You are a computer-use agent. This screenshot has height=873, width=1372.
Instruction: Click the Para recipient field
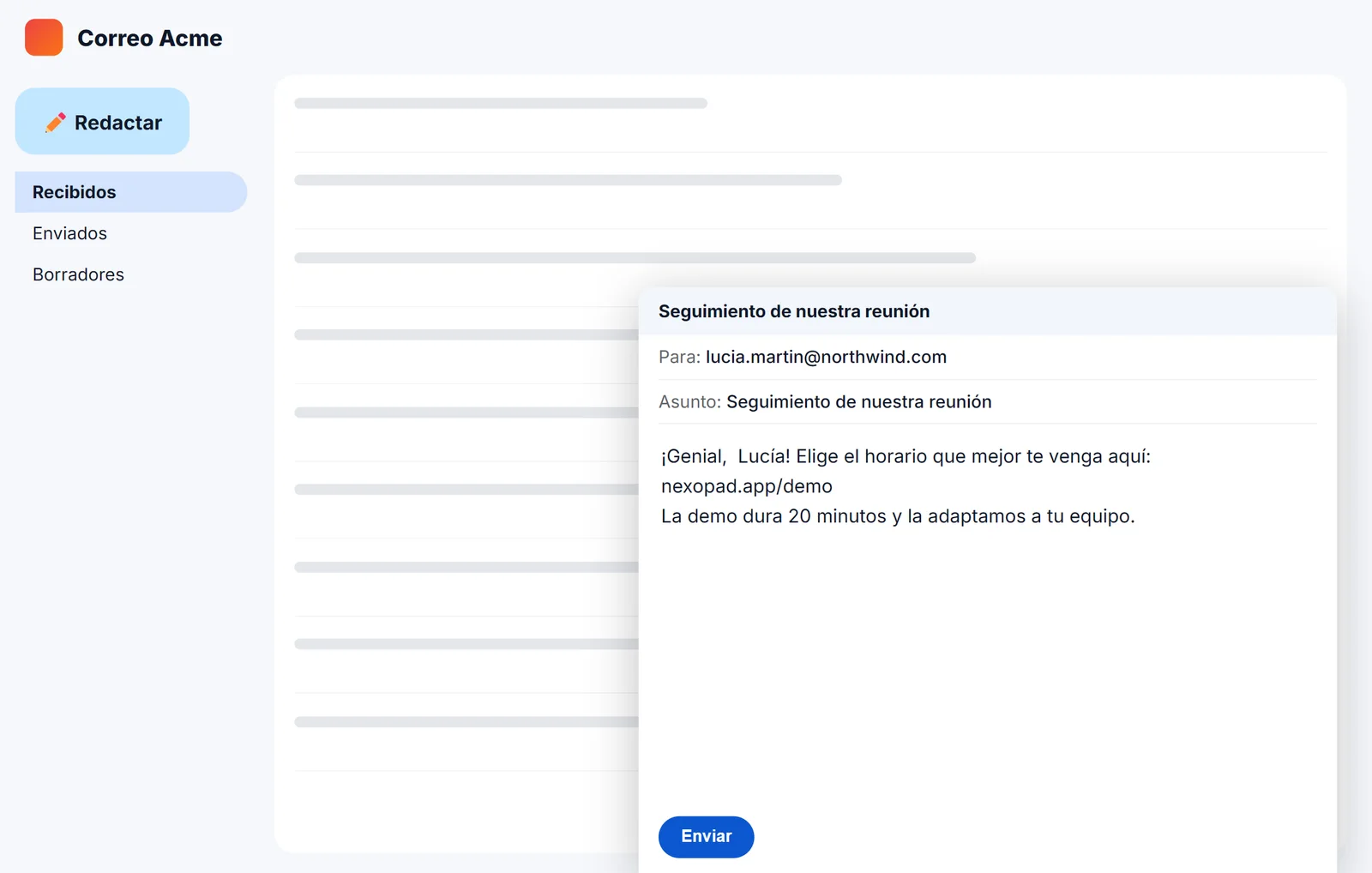(x=988, y=357)
